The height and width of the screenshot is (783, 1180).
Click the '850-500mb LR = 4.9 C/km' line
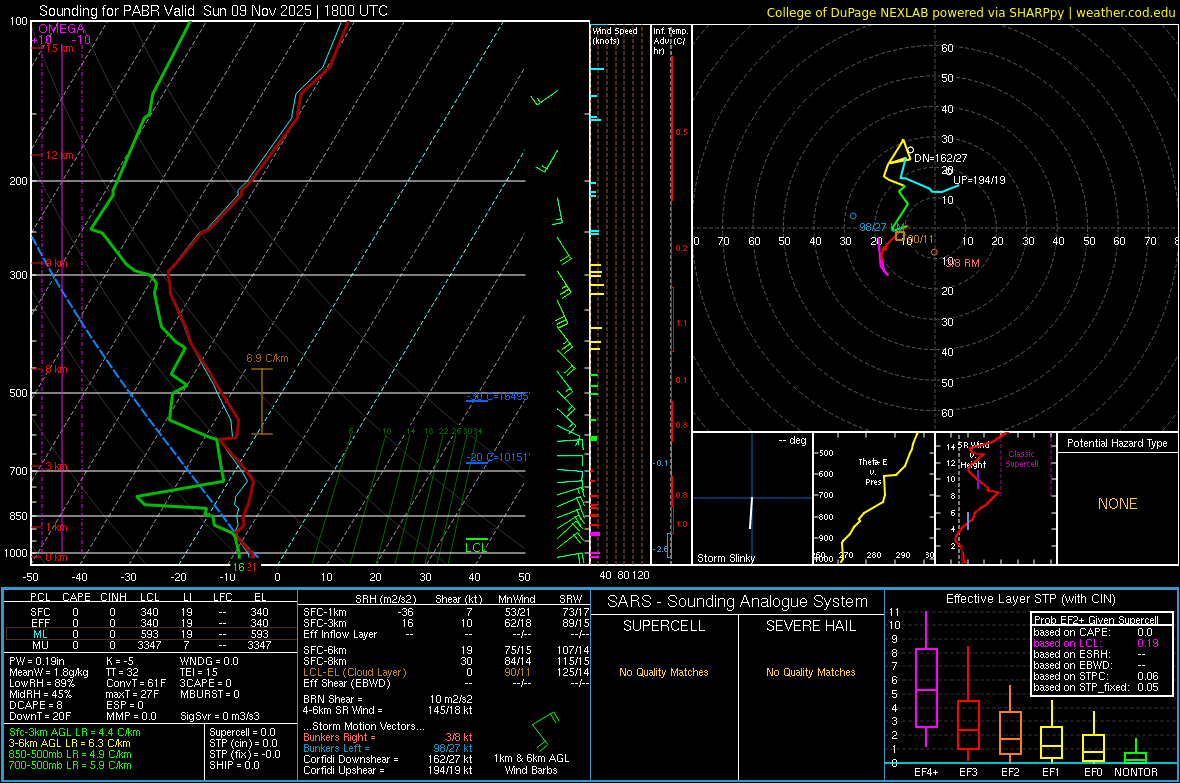click(69, 754)
